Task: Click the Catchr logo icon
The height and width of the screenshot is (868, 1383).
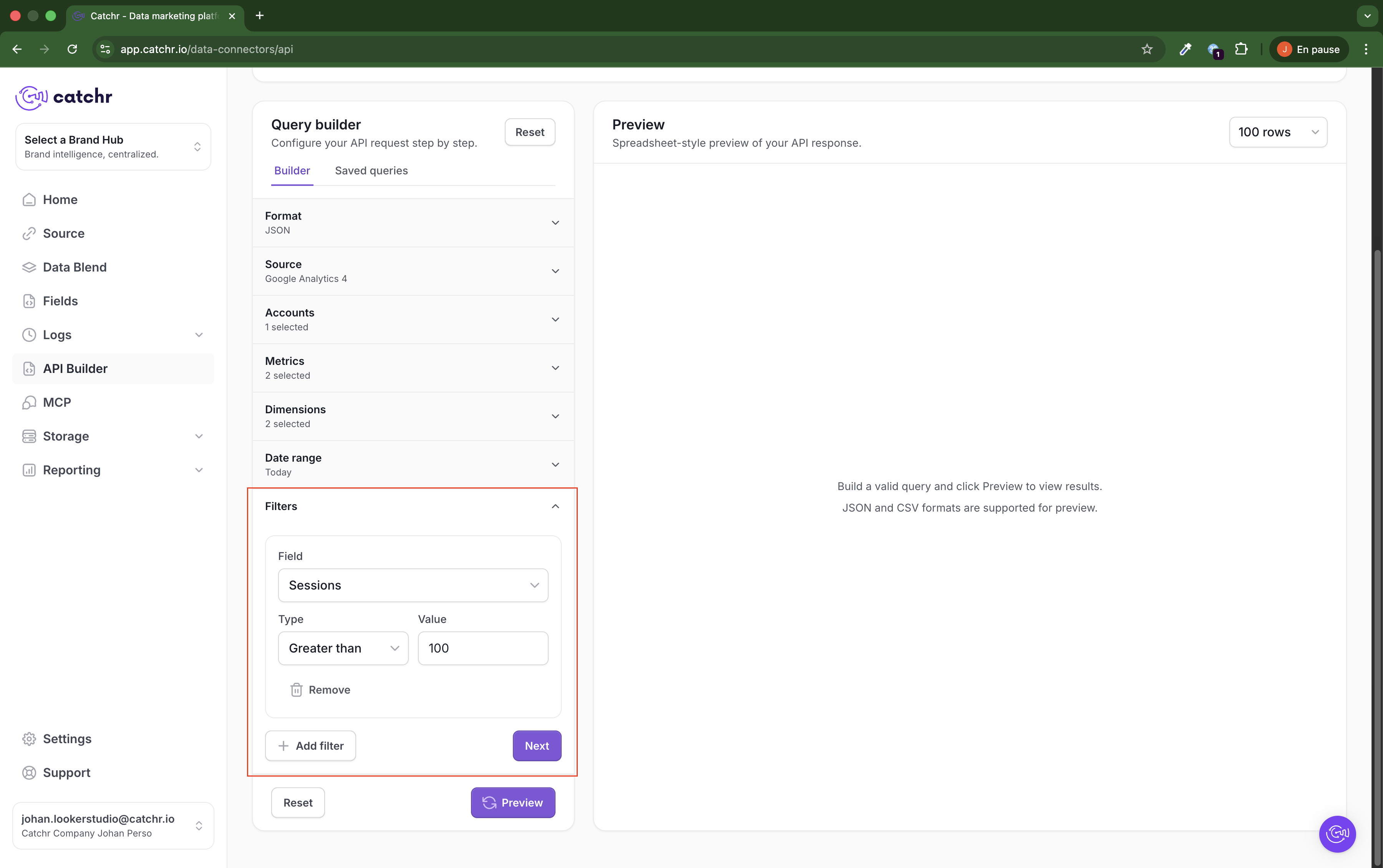Action: click(x=32, y=97)
